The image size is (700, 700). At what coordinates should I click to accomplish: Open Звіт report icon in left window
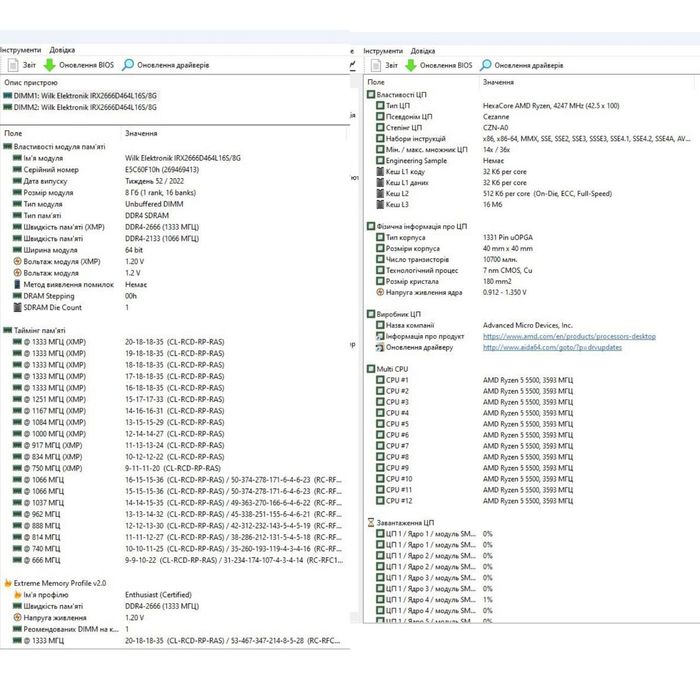click(13, 65)
